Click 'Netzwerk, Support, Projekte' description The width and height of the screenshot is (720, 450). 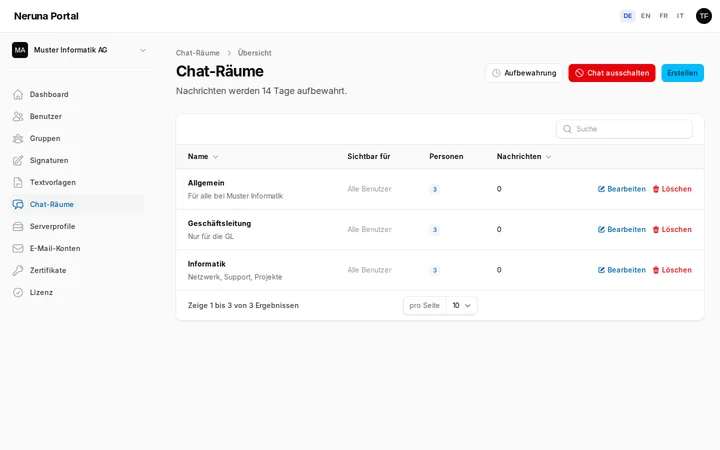(235, 277)
